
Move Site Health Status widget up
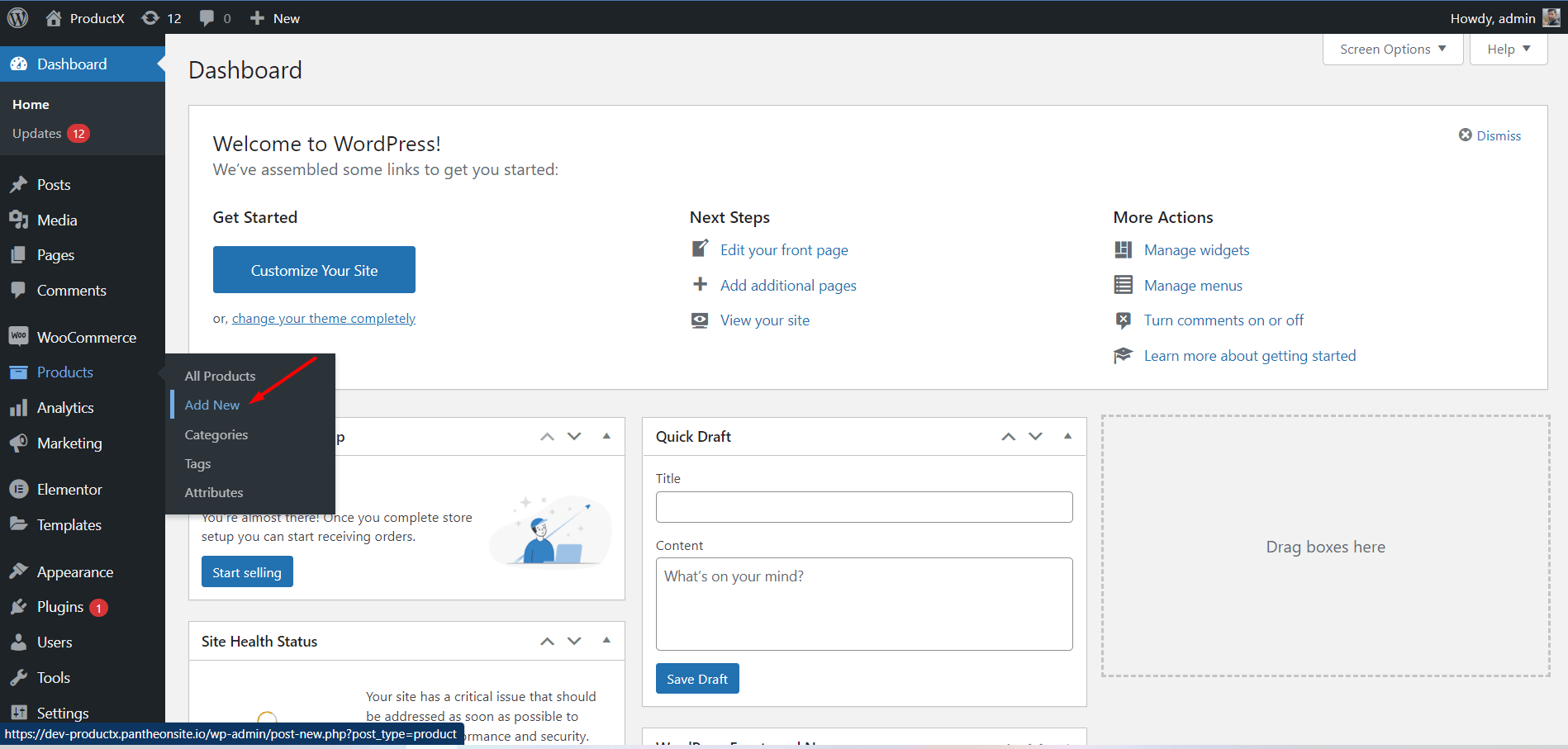click(547, 641)
